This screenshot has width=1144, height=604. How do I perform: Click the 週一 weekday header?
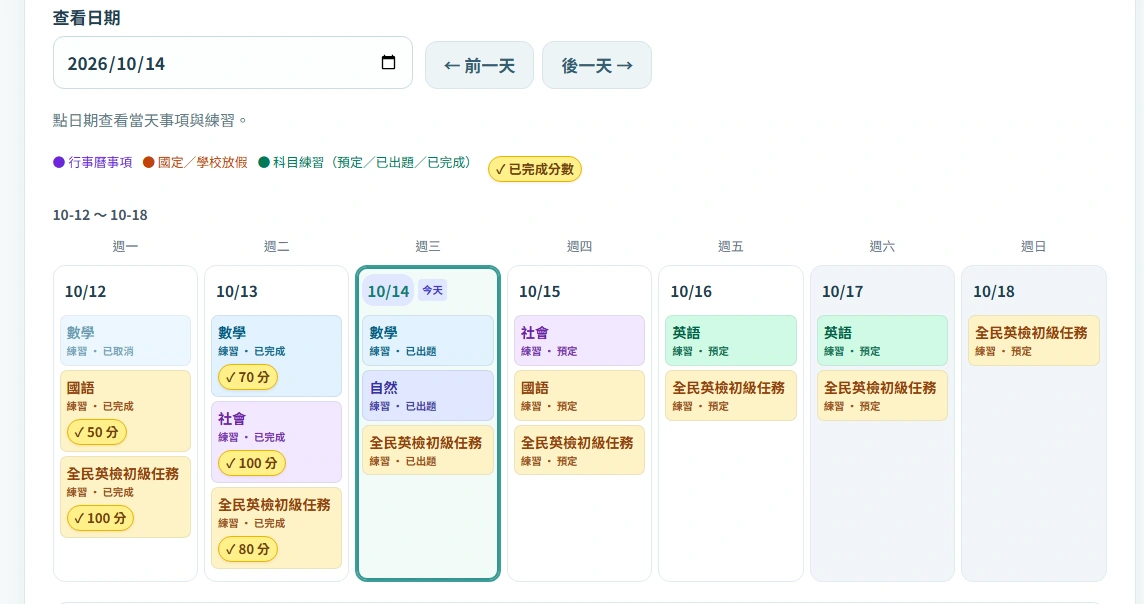[x=125, y=247]
